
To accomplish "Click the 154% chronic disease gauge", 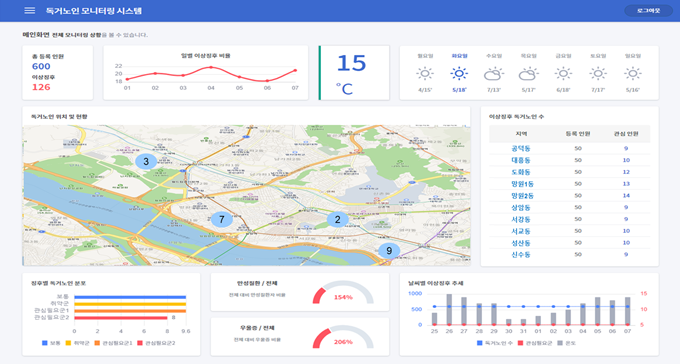I will (x=343, y=293).
